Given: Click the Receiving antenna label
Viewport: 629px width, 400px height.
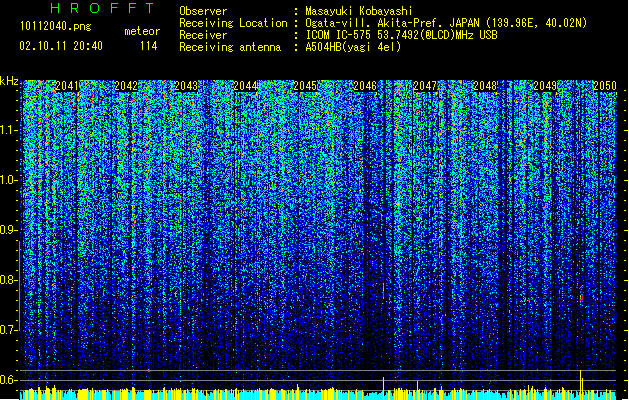Looking at the screenshot, I should [x=230, y=47].
